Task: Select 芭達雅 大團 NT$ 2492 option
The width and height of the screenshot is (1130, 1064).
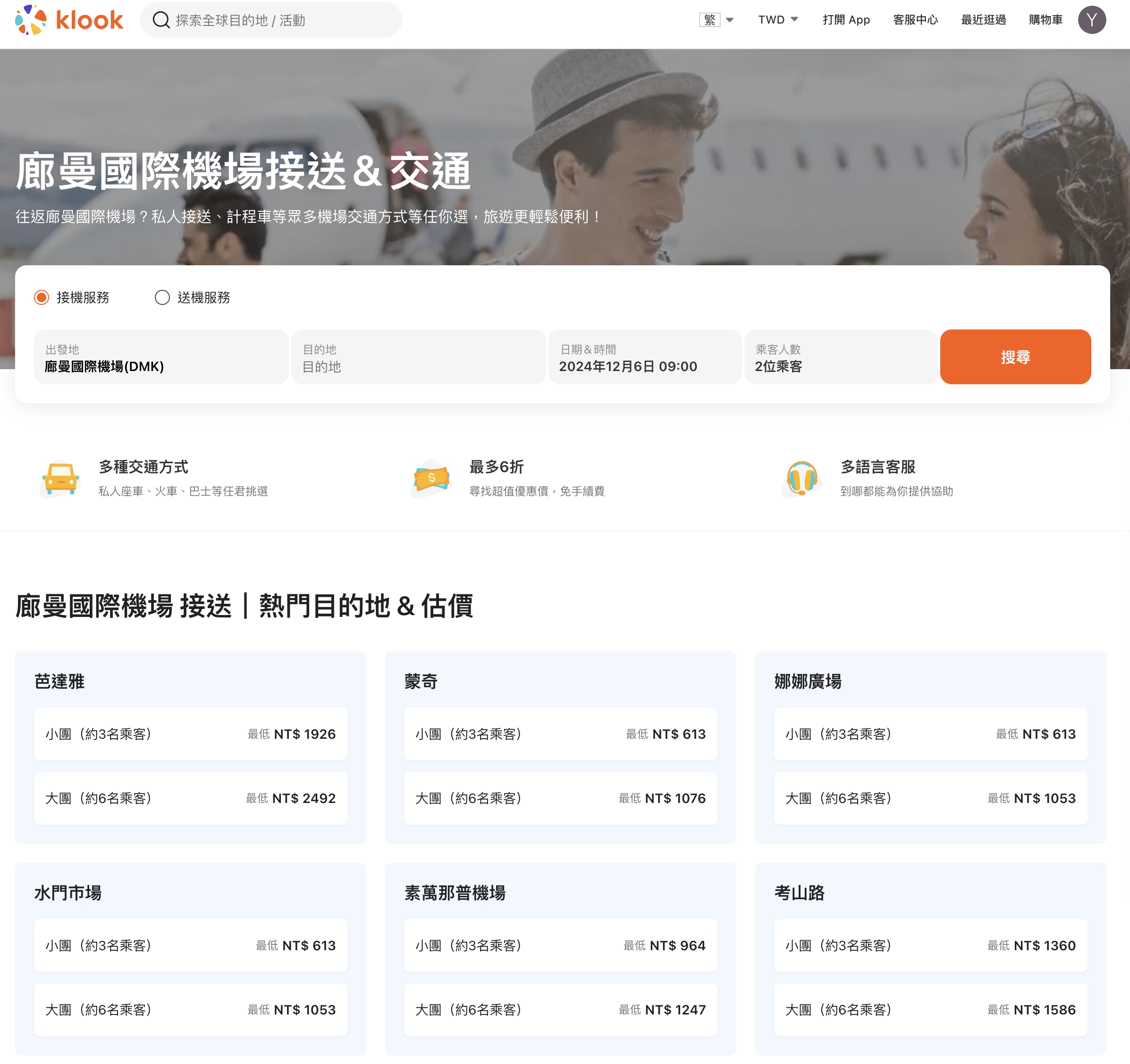Action: pyautogui.click(x=190, y=798)
